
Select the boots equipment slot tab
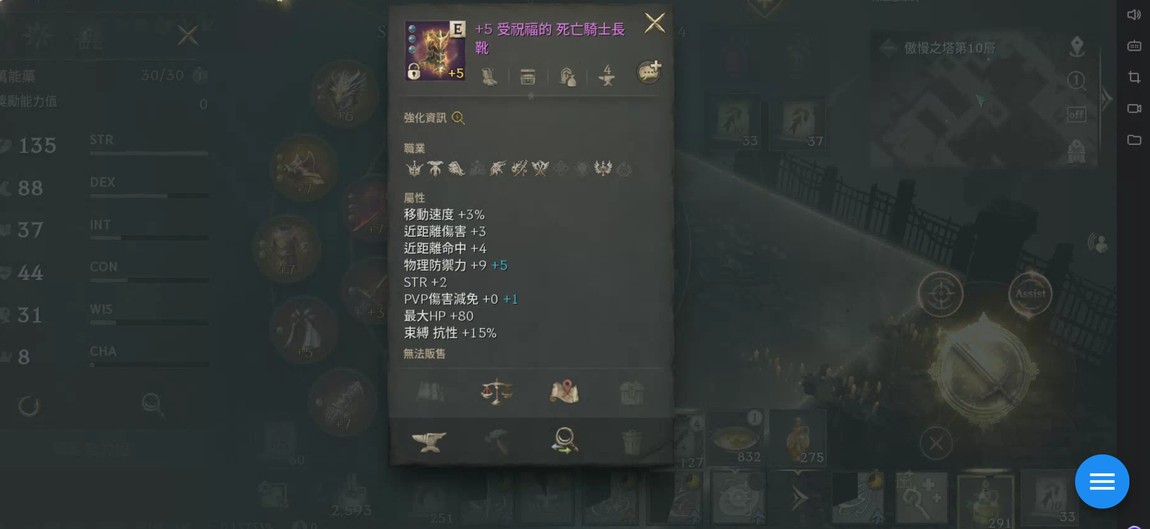pos(491,76)
